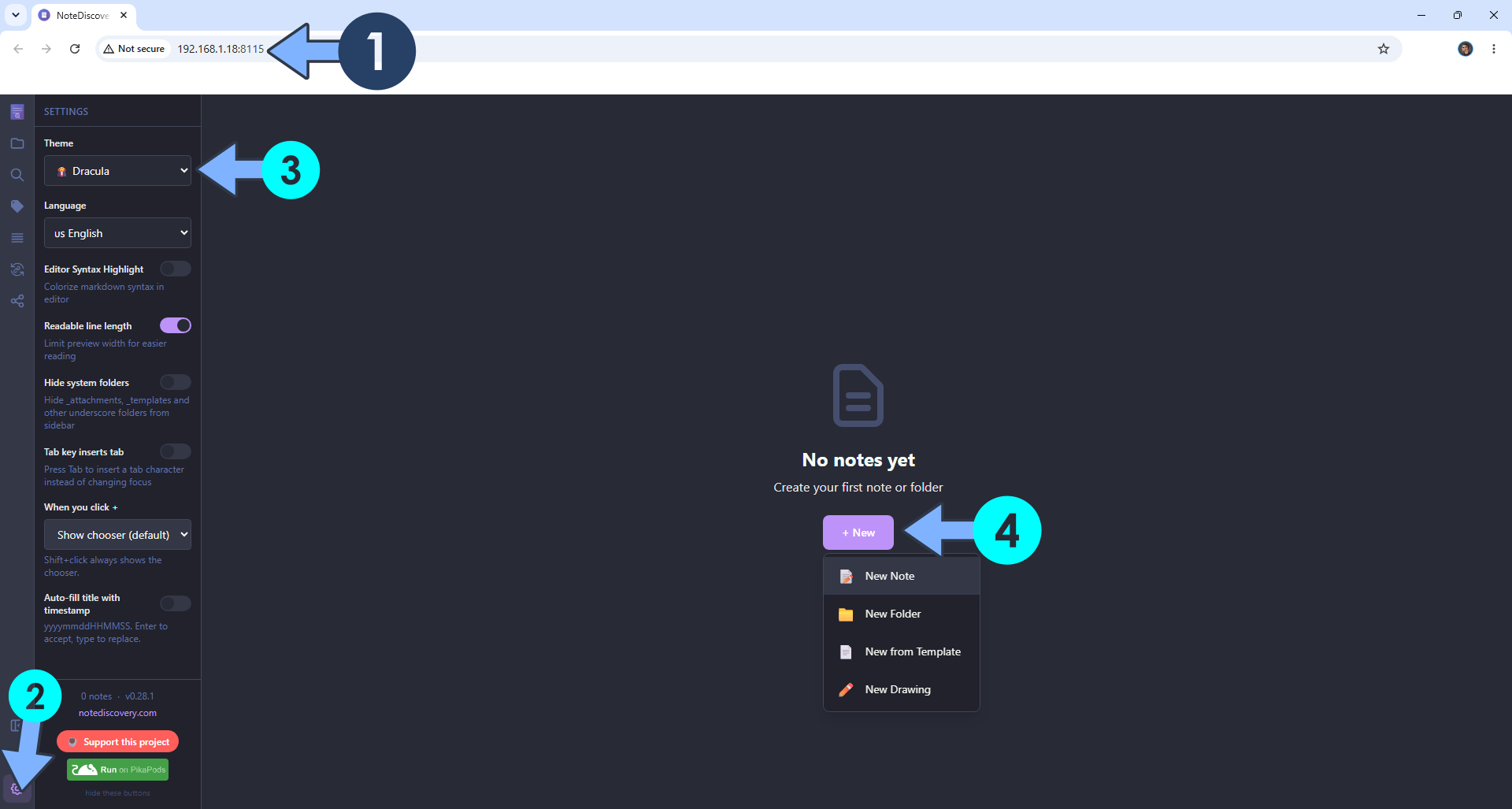This screenshot has height=809, width=1512.
Task: Click Run on PikaPods button
Action: click(x=118, y=770)
